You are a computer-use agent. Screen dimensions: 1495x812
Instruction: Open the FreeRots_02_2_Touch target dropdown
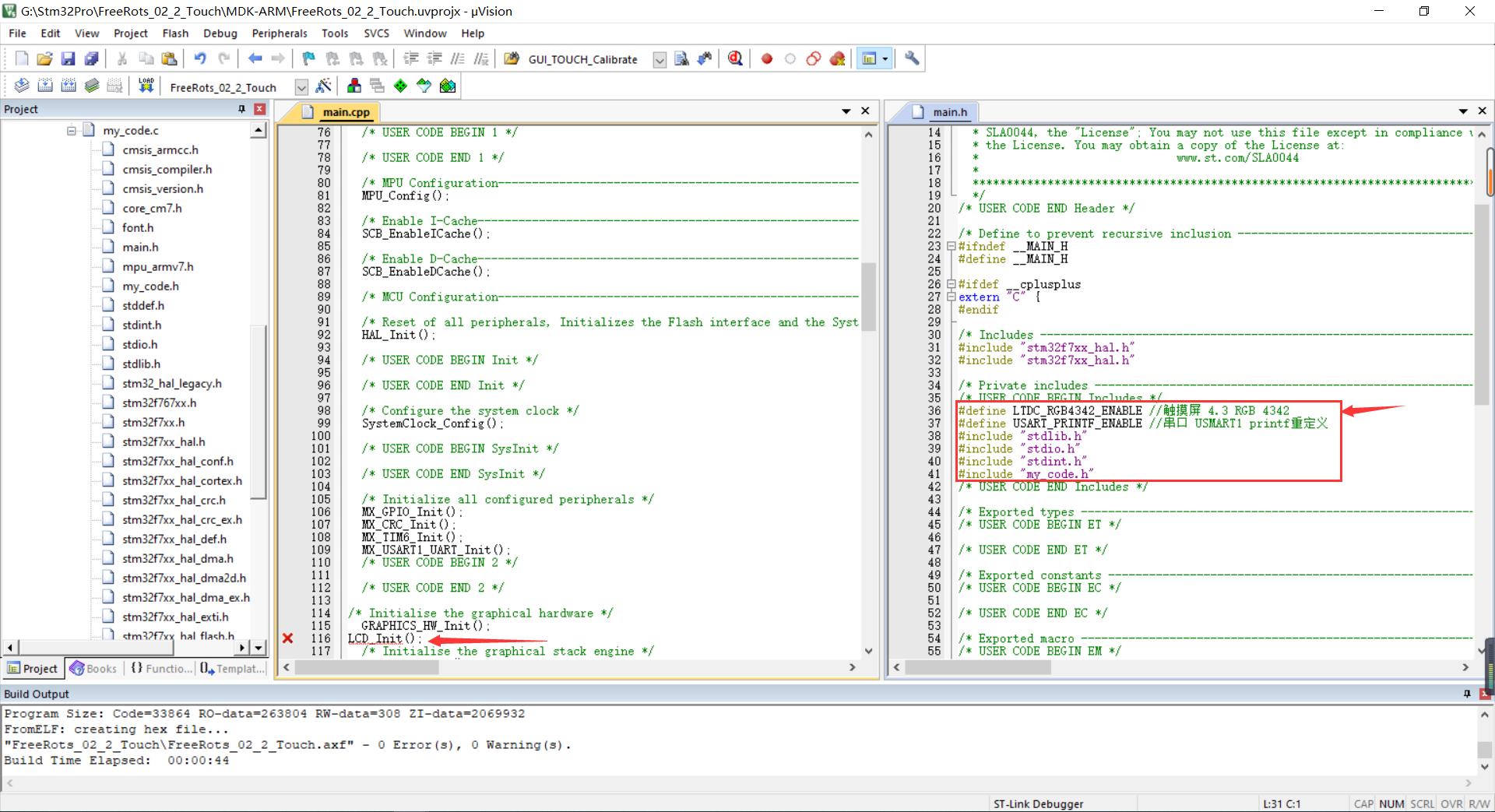[x=301, y=87]
